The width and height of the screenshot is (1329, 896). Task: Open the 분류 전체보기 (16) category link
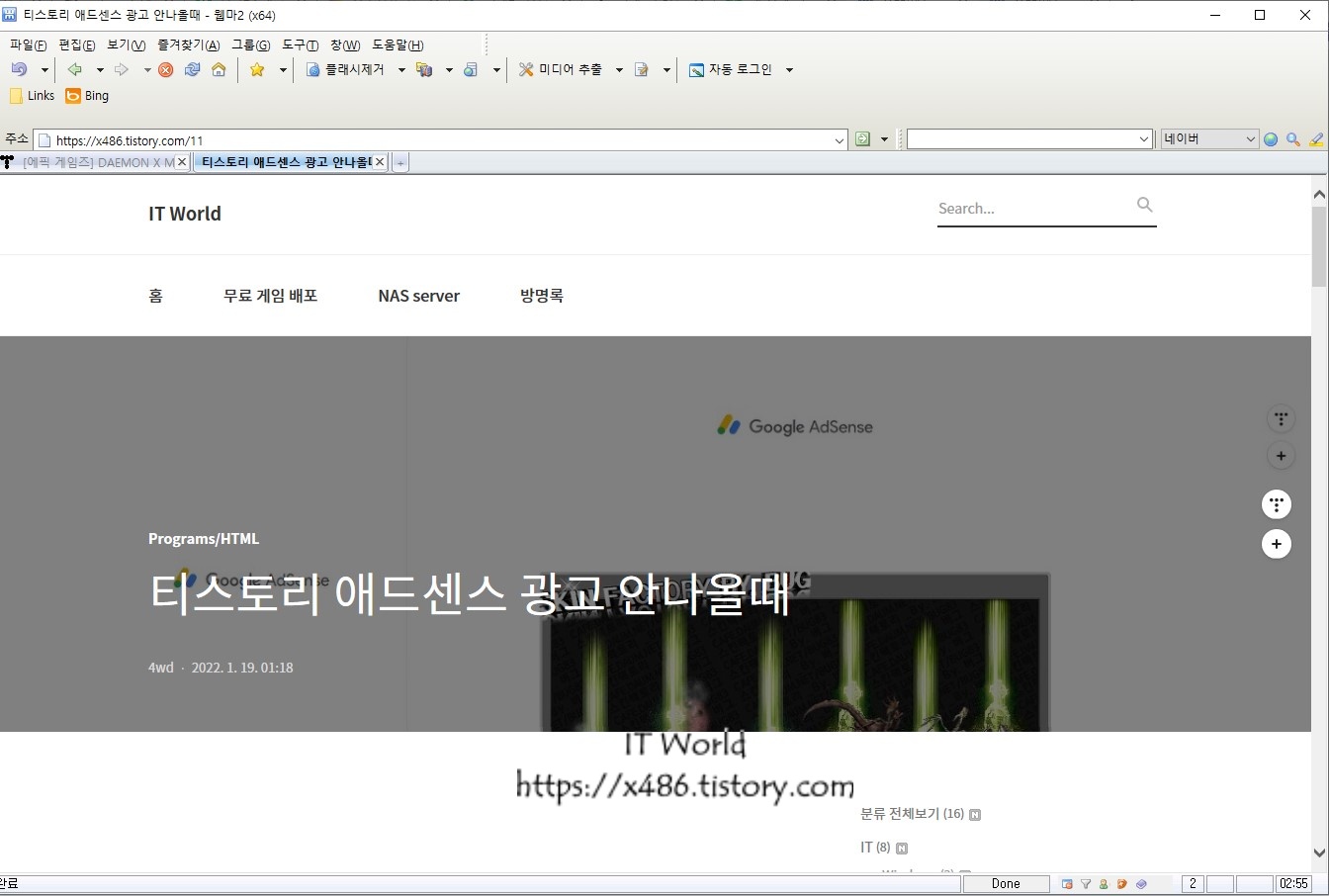912,814
